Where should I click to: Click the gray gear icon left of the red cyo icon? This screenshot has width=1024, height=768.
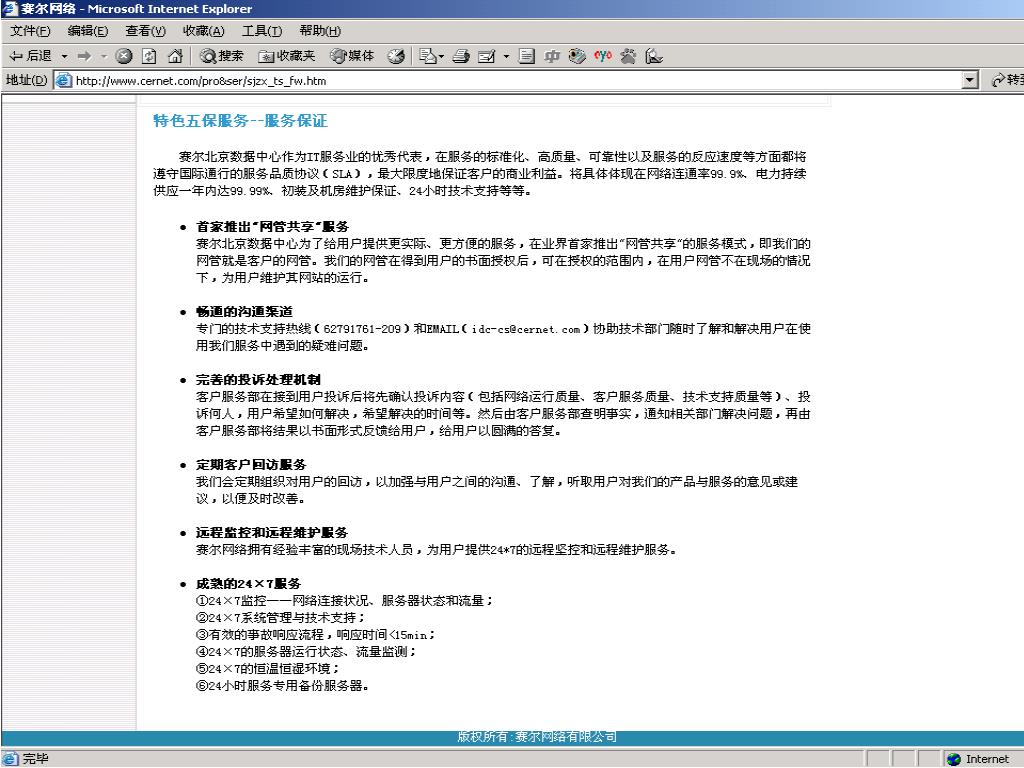[577, 56]
